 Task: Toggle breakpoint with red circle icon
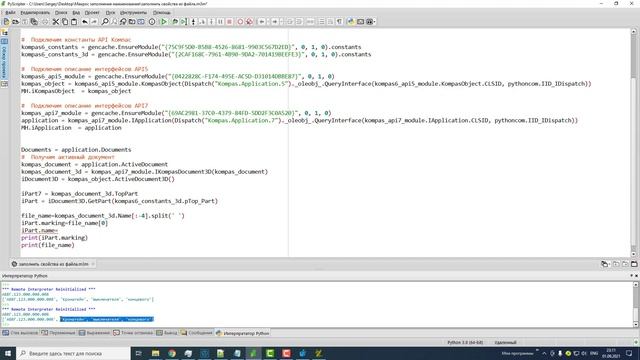pyautogui.click(x=240, y=22)
